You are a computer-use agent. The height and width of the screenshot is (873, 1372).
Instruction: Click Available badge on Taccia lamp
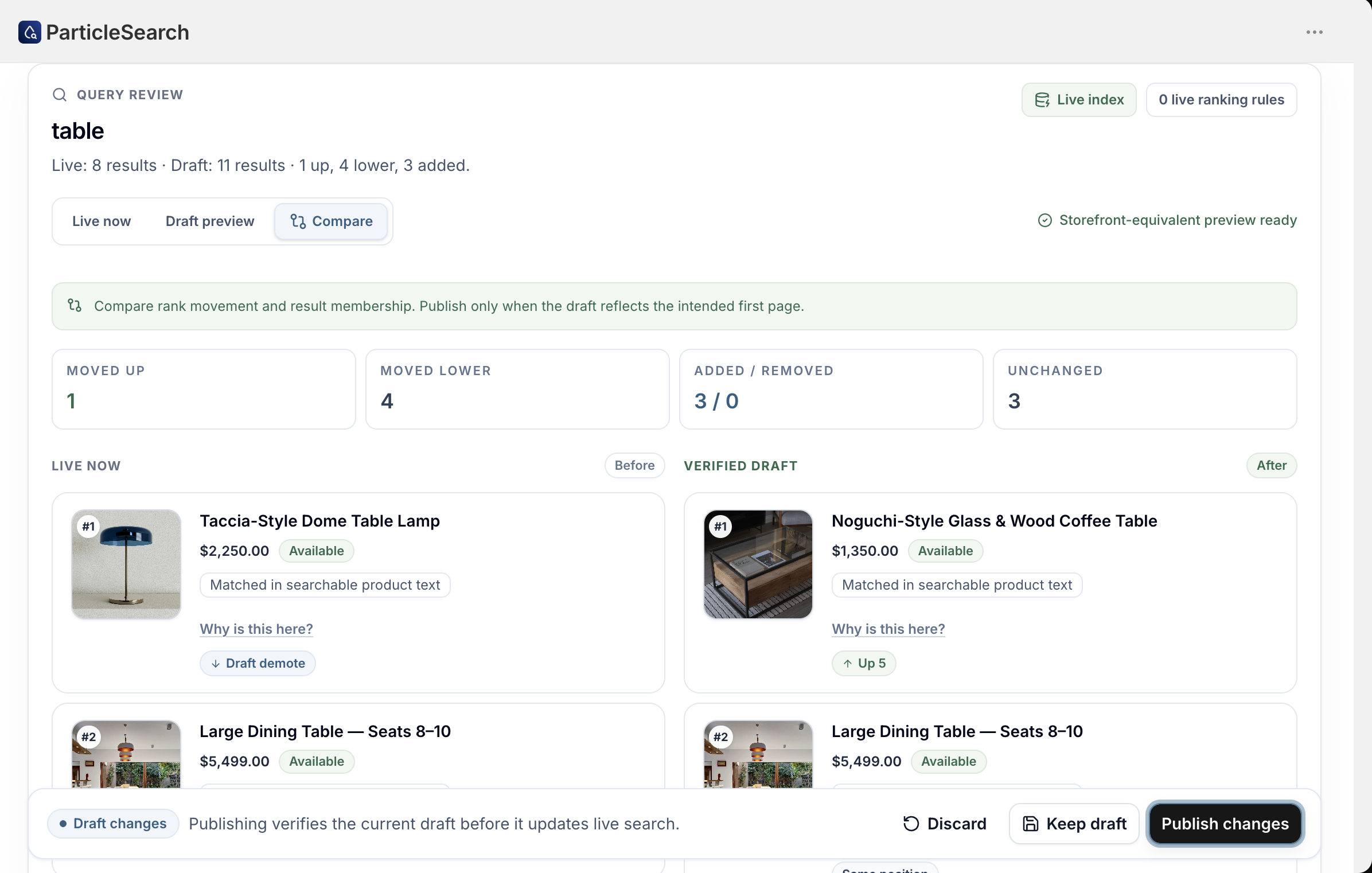(317, 551)
